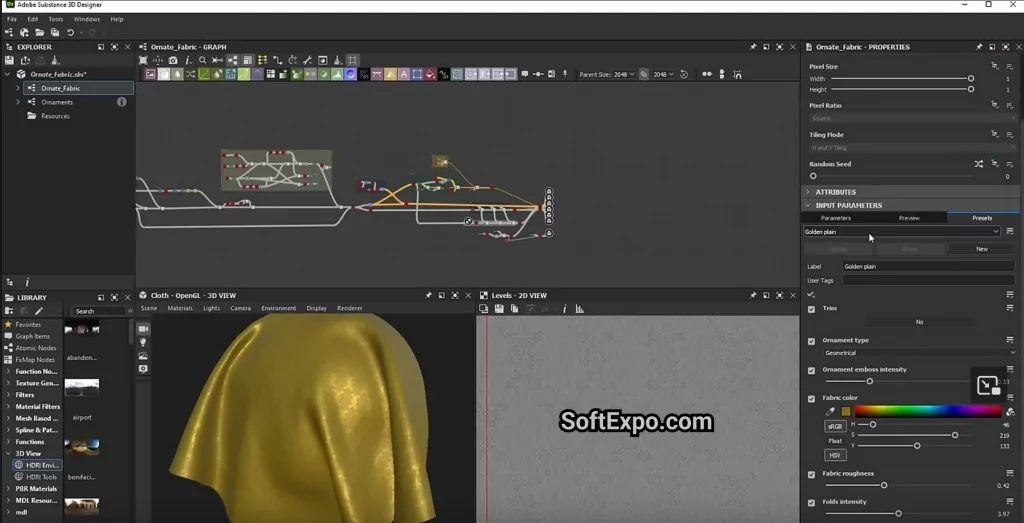Click the info 'i' icon in 2D view toolbar

click(x=564, y=309)
